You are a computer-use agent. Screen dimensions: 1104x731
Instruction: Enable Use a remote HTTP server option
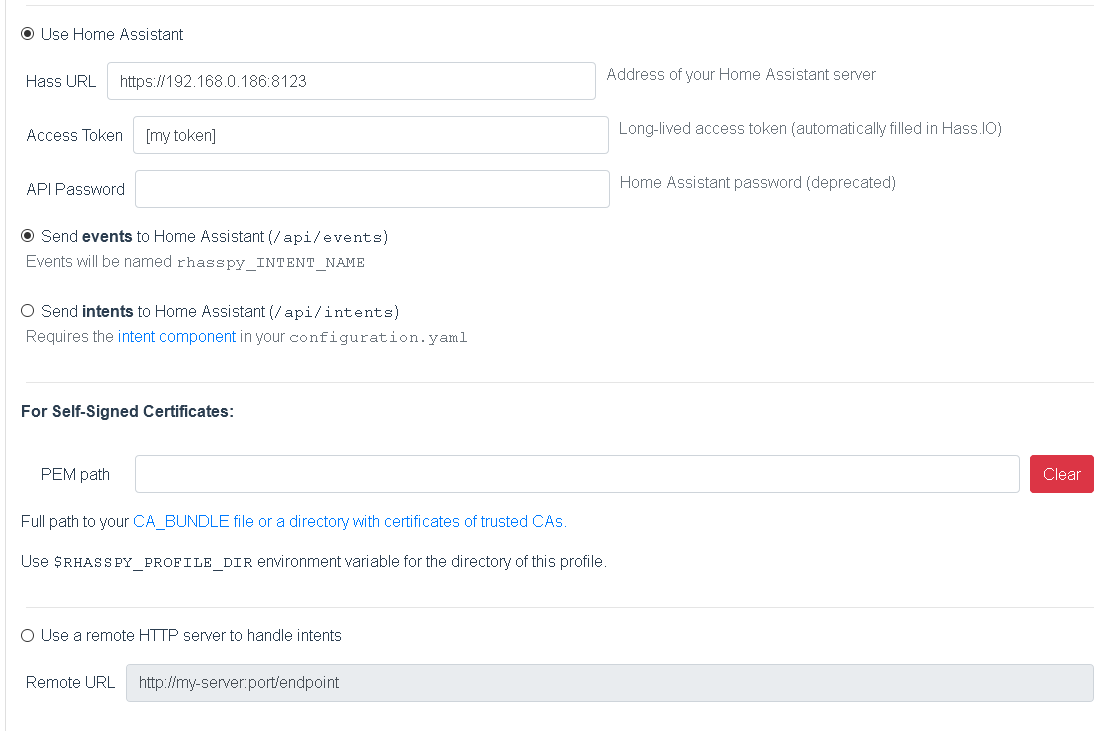point(28,635)
